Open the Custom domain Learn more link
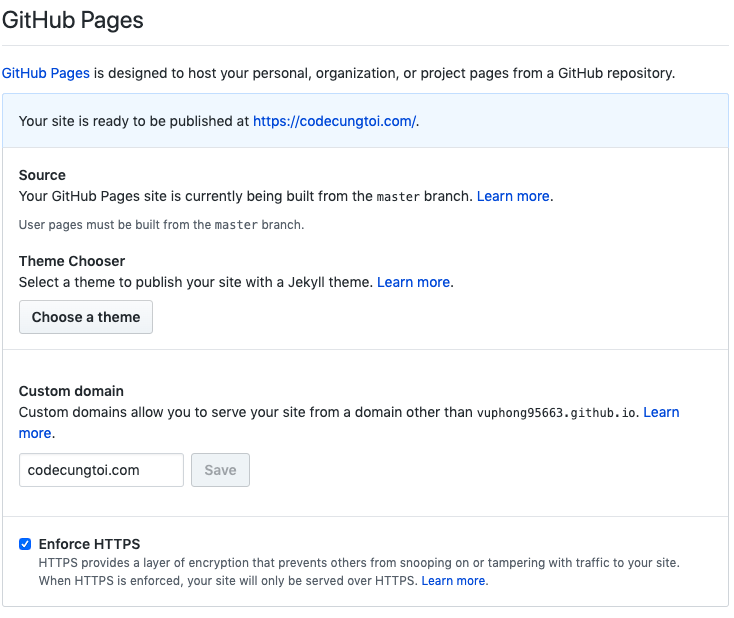Image resolution: width=734 pixels, height=618 pixels. (661, 412)
